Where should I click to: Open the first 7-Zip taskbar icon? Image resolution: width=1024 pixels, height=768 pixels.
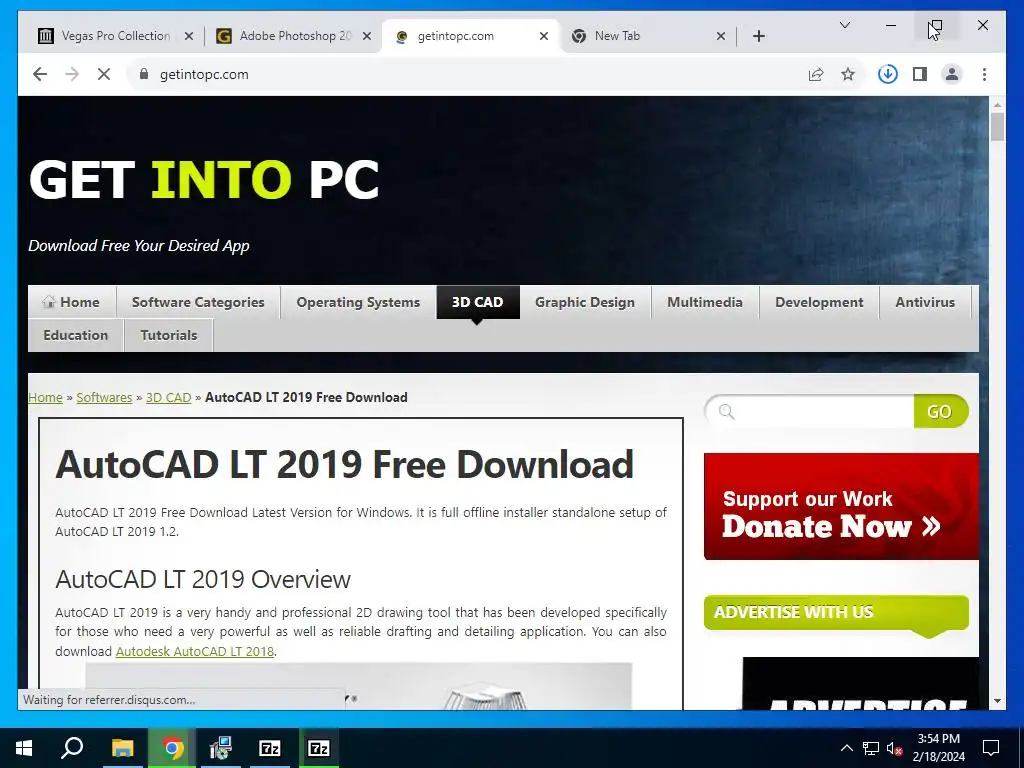(270, 748)
